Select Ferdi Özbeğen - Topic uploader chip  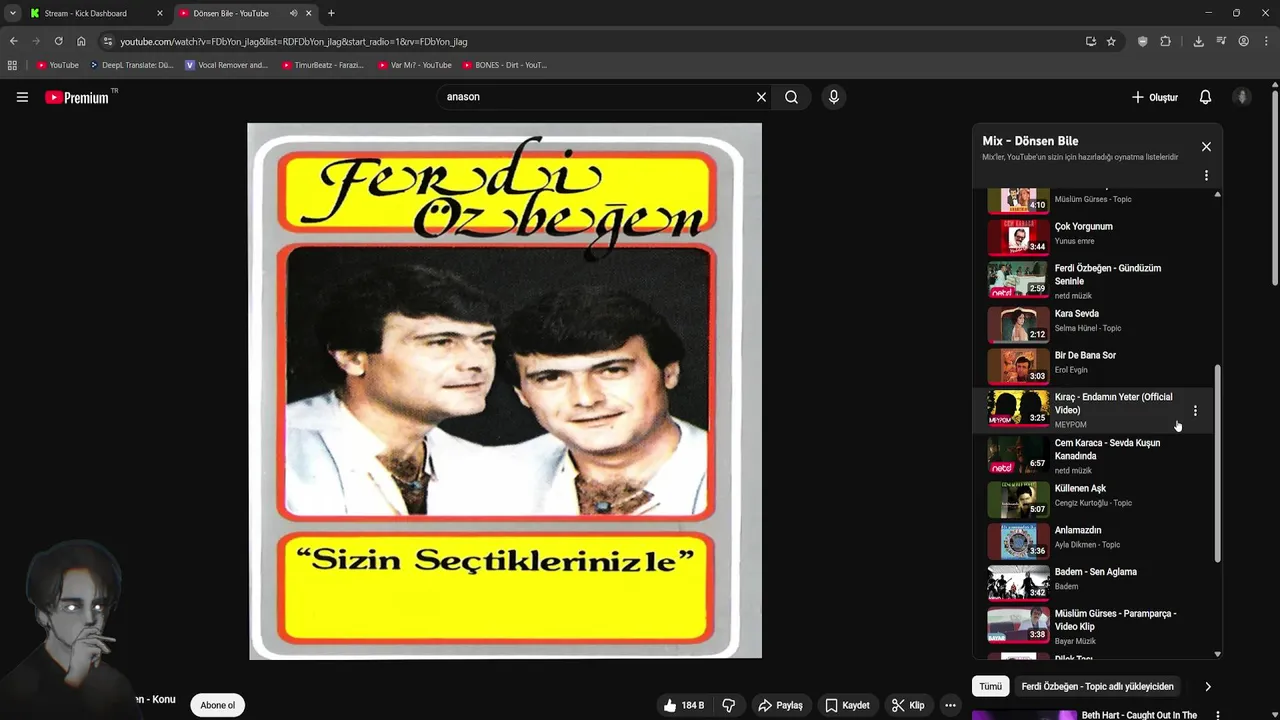click(x=1097, y=686)
